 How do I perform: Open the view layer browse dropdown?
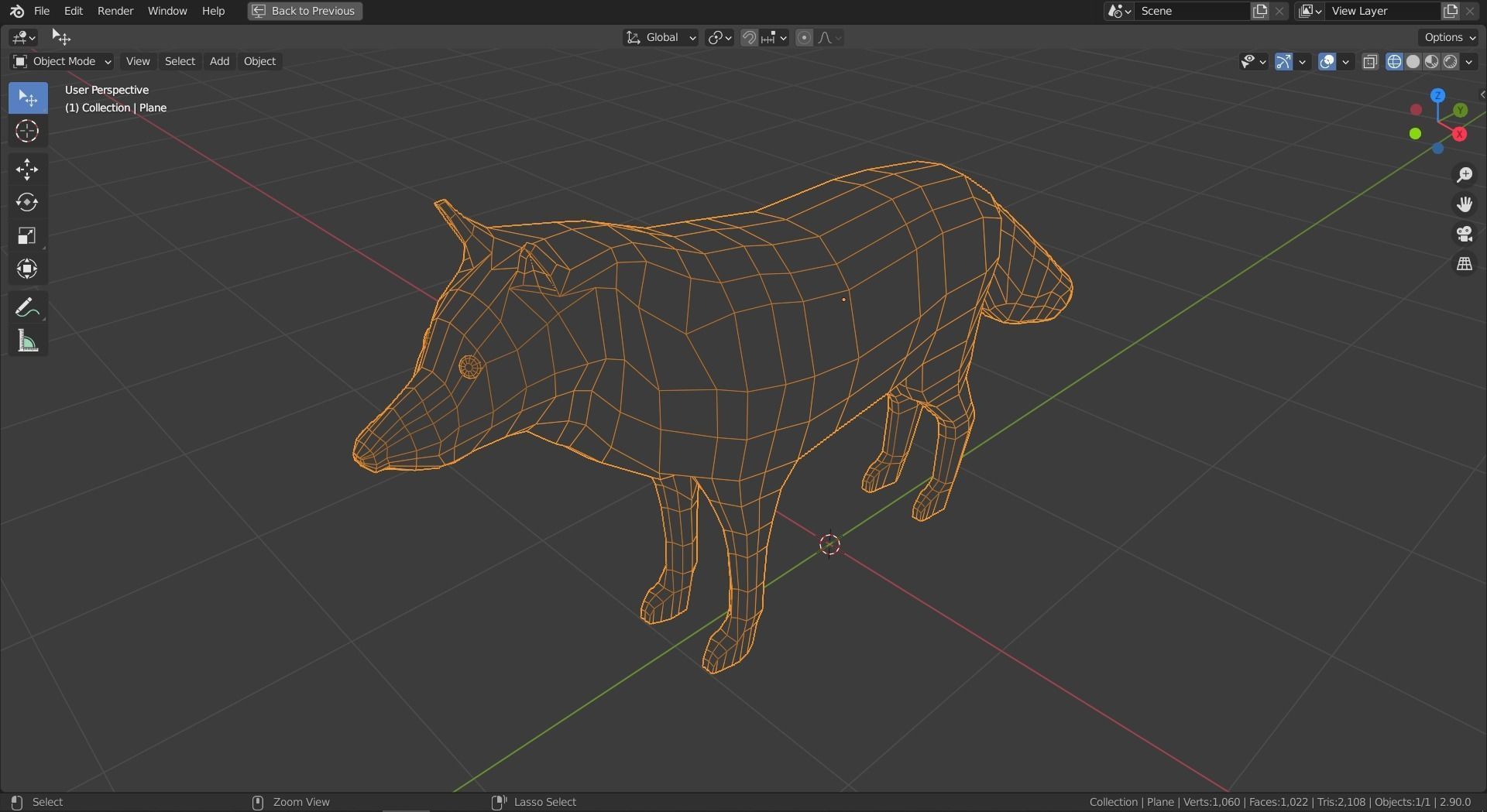pos(1310,11)
